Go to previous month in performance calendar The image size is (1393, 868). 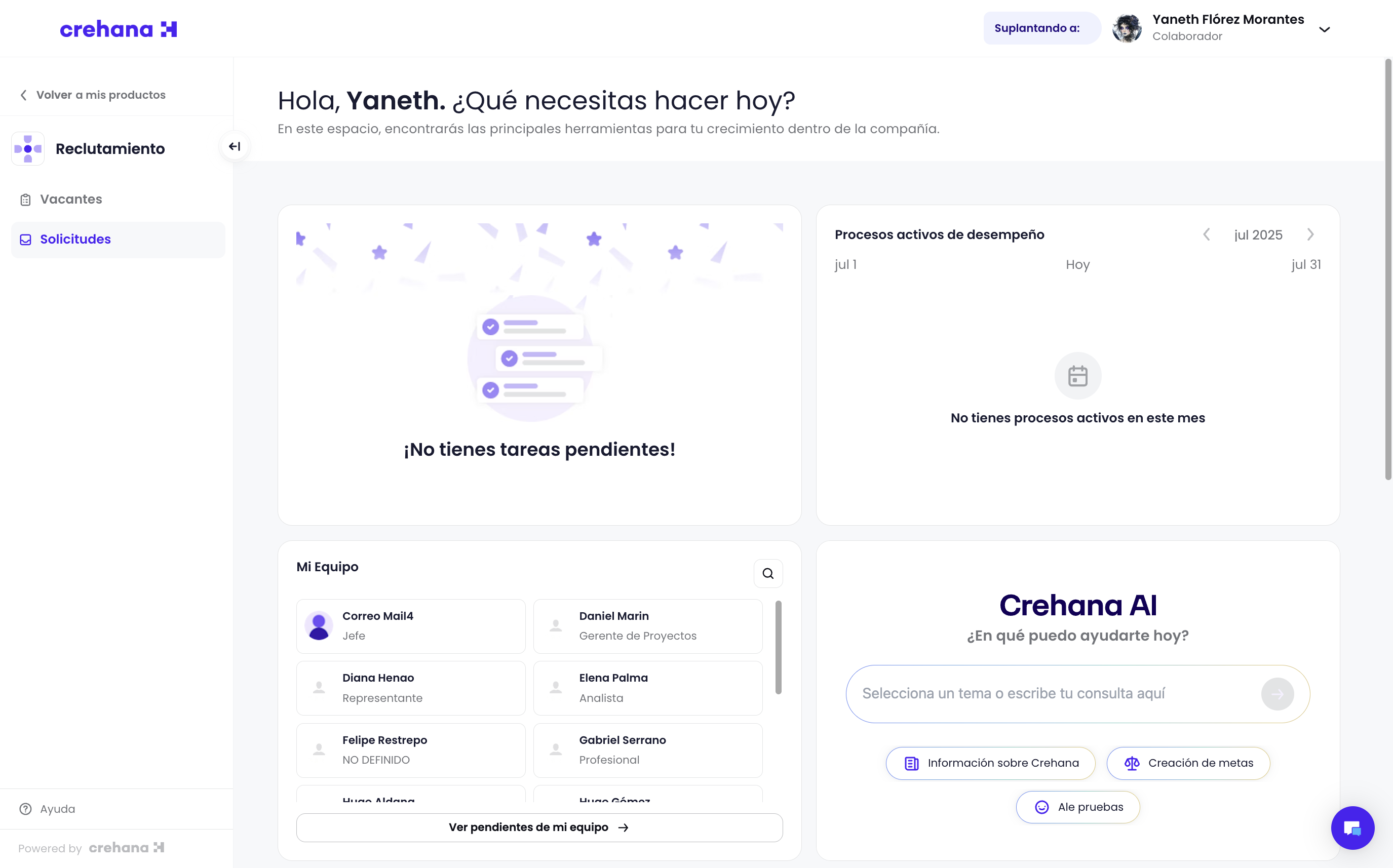[1207, 235]
